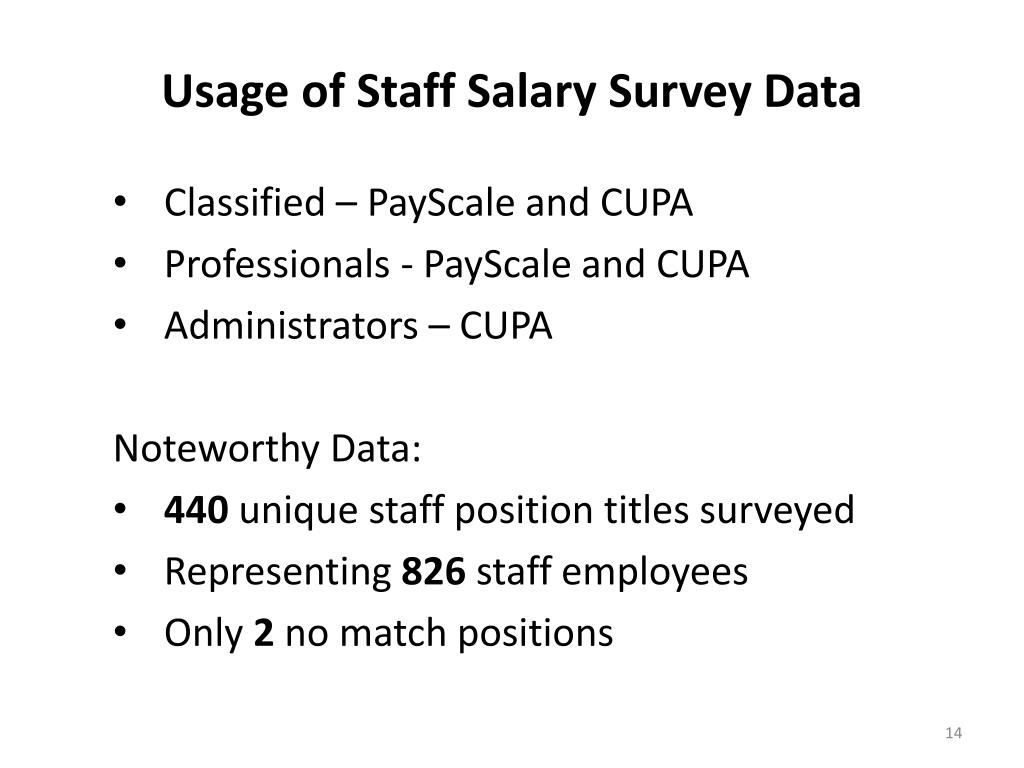Click the bullet point before '440'
1024x768 pixels.
point(120,509)
